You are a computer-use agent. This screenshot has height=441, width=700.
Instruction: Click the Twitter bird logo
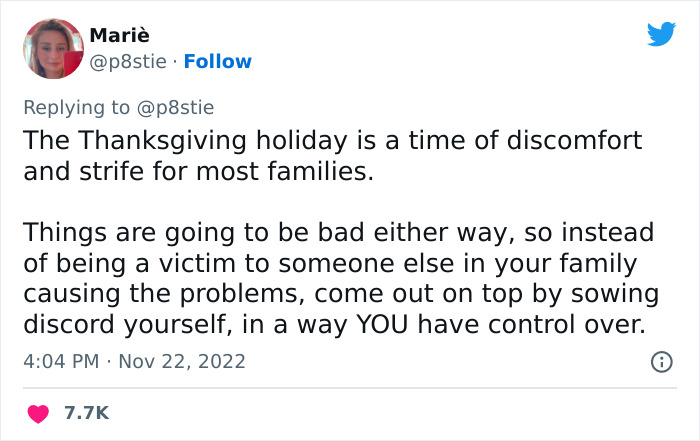(x=661, y=34)
